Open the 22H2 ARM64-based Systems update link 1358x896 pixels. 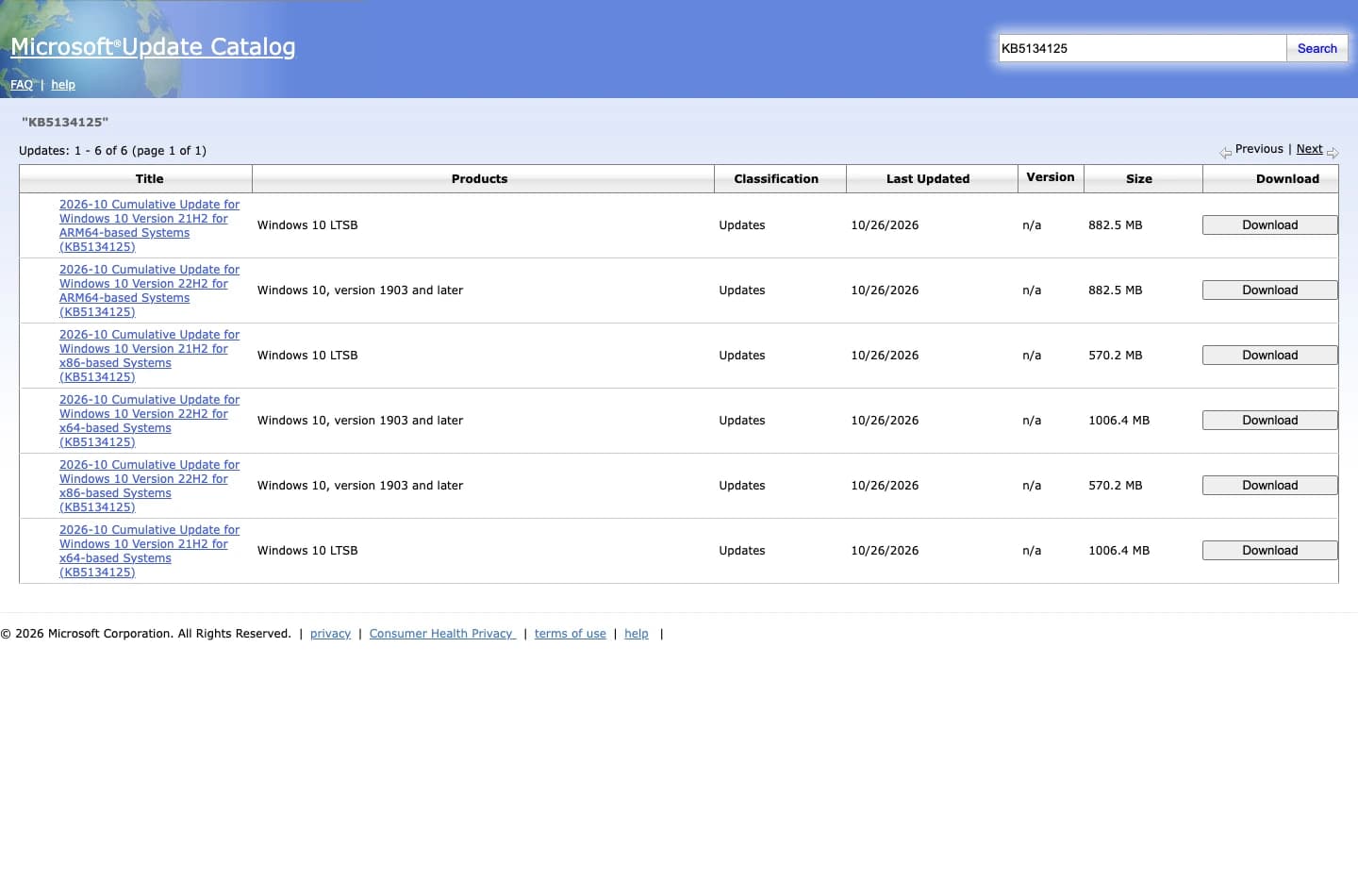click(149, 290)
